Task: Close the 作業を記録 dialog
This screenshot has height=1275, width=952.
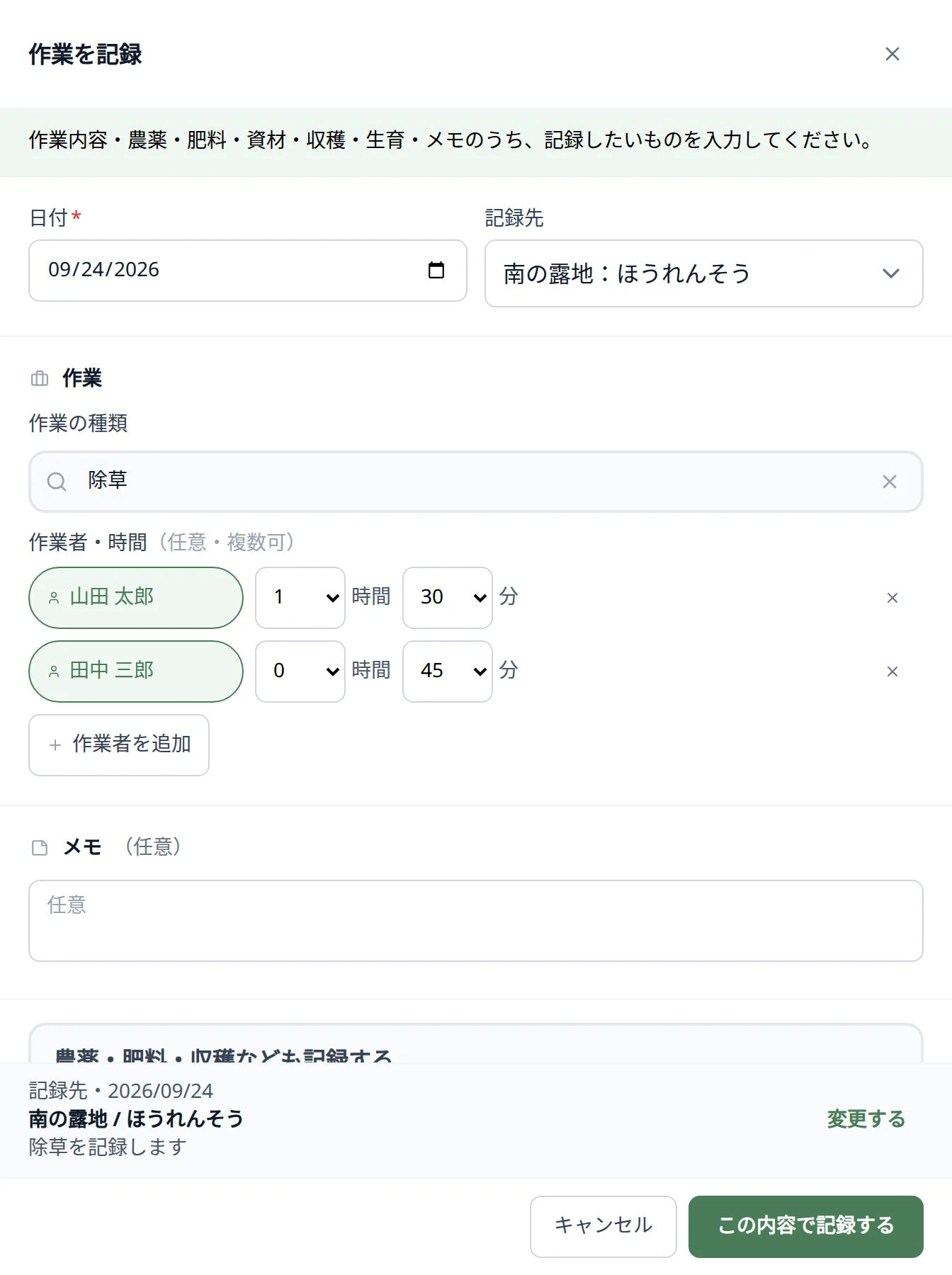Action: (892, 54)
